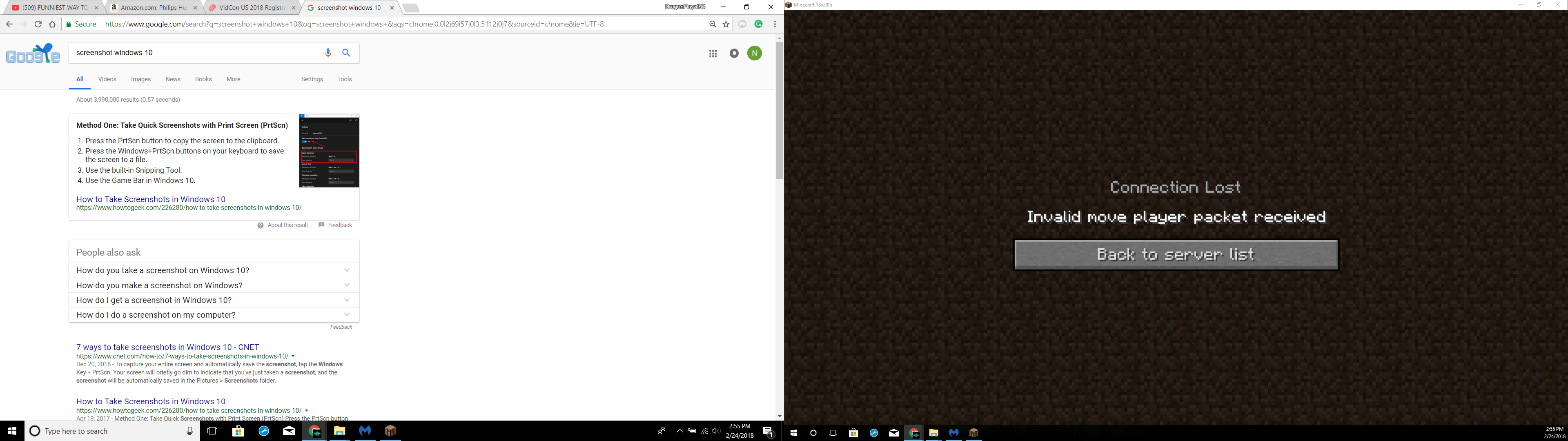Switch to the Images search tab
1568x441 pixels.
[140, 79]
